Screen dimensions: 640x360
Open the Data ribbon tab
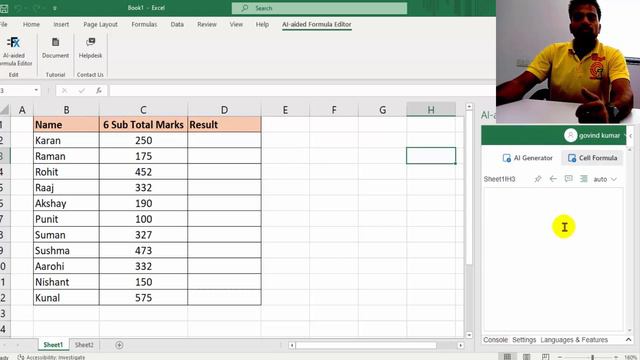(x=177, y=24)
